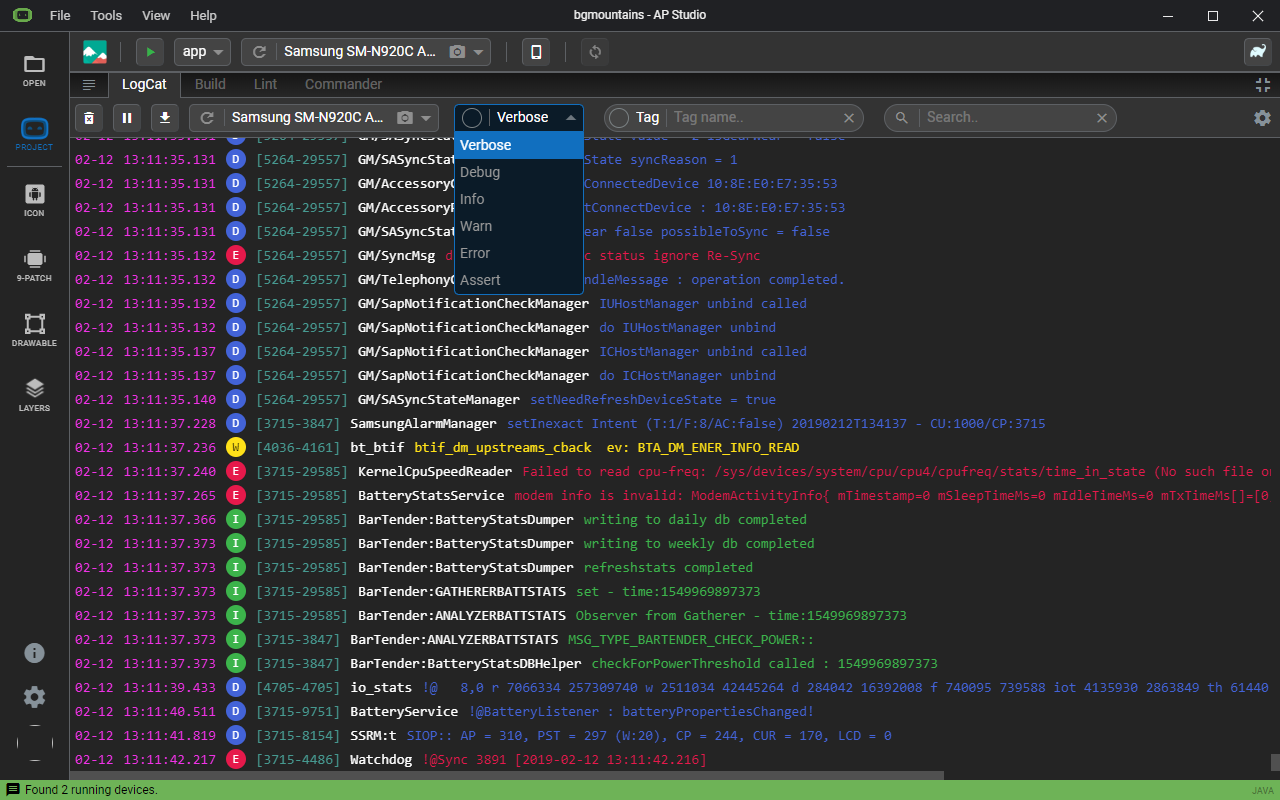Collapse the panel with fullscreen-exit icon
Viewport: 1280px width, 800px height.
pos(1262,85)
